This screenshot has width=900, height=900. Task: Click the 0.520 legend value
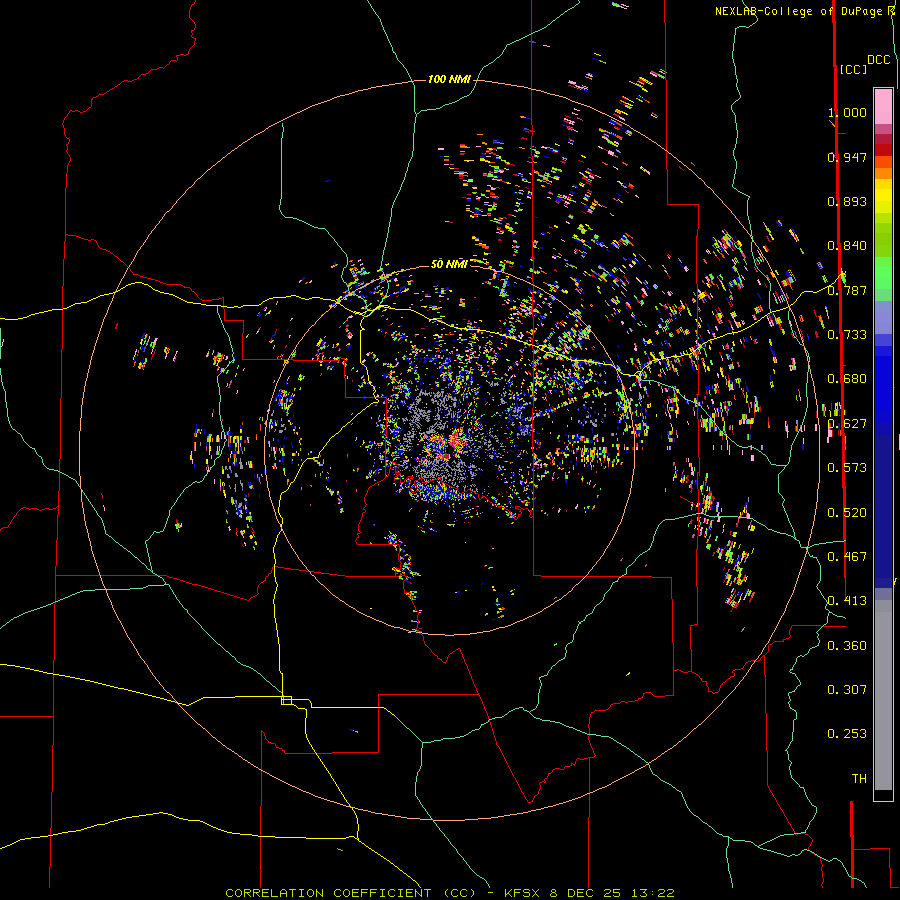pos(847,513)
